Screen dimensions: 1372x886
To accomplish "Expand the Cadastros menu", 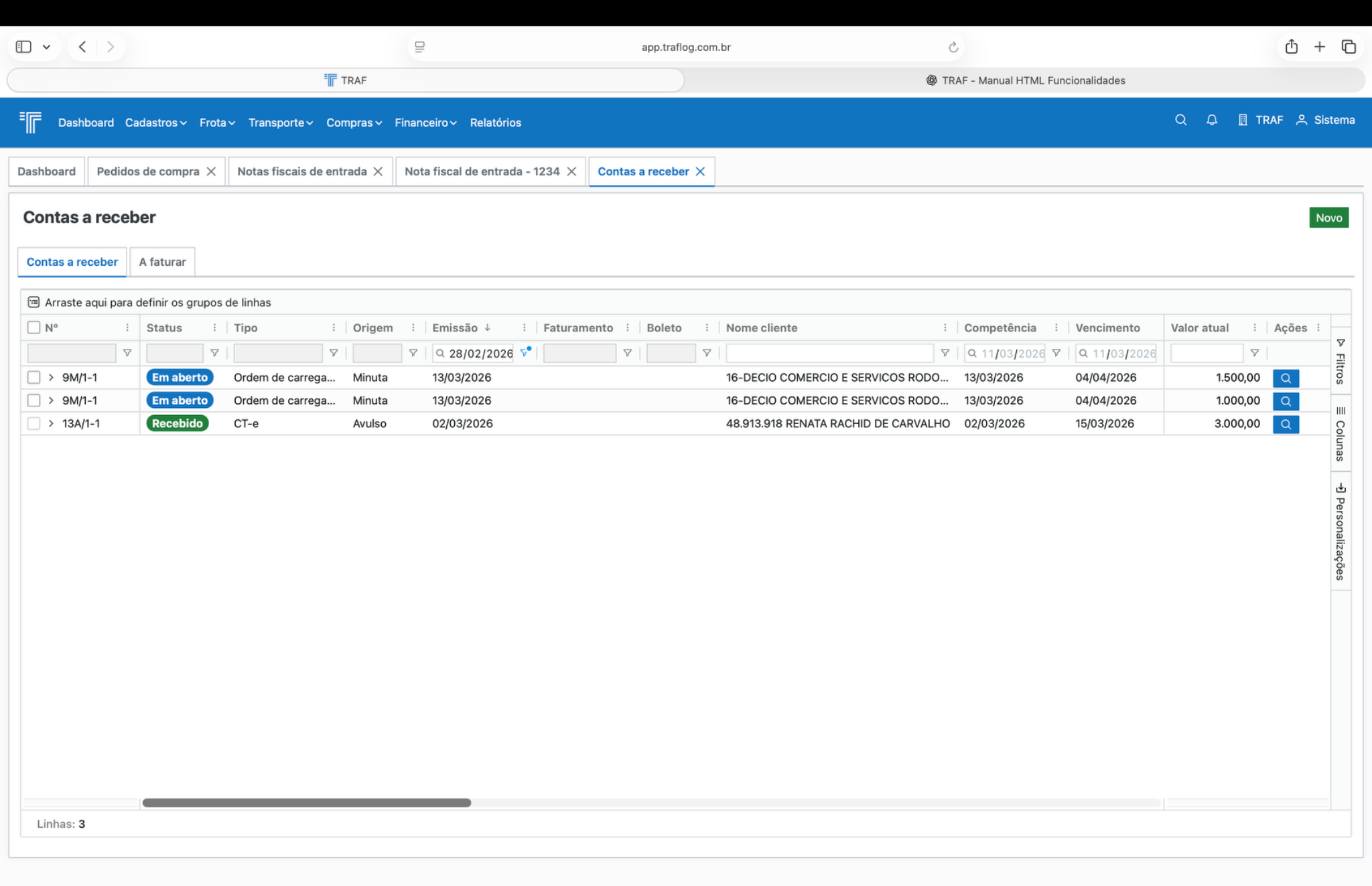I will click(155, 123).
